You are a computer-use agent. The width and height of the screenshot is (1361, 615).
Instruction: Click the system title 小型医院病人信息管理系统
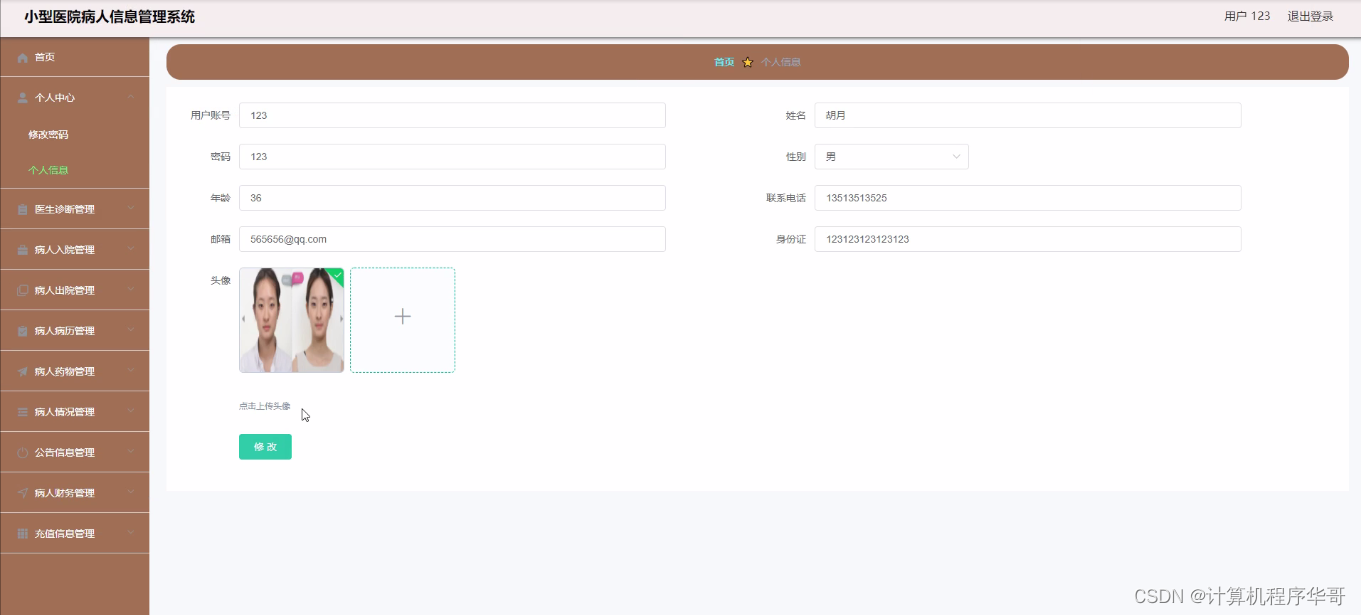[x=110, y=17]
